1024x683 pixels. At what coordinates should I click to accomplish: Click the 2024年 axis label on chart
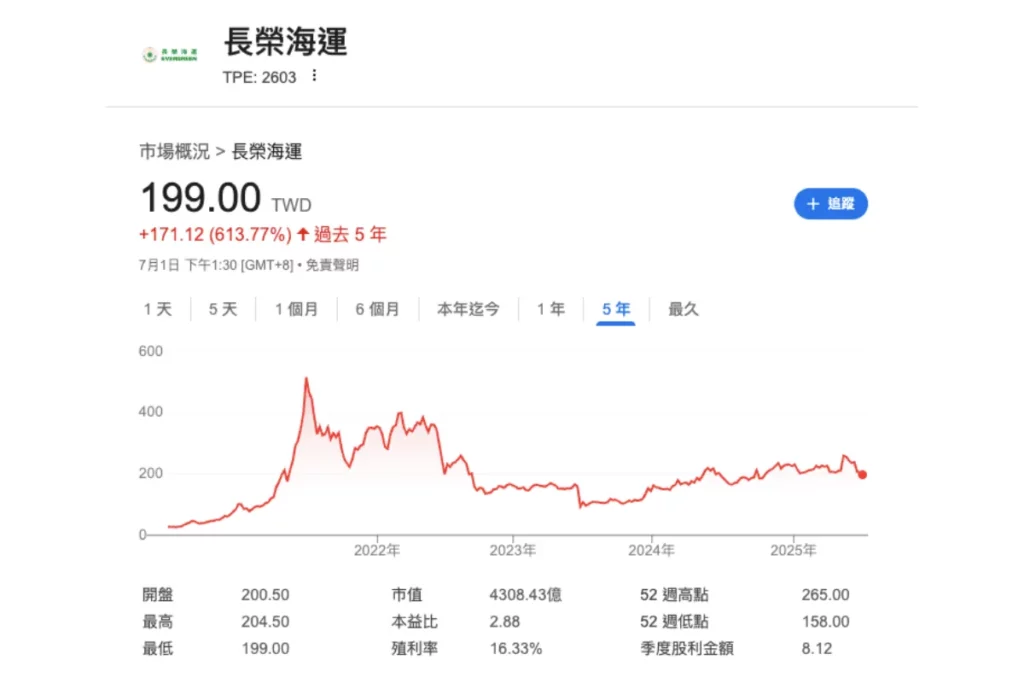pyautogui.click(x=651, y=550)
